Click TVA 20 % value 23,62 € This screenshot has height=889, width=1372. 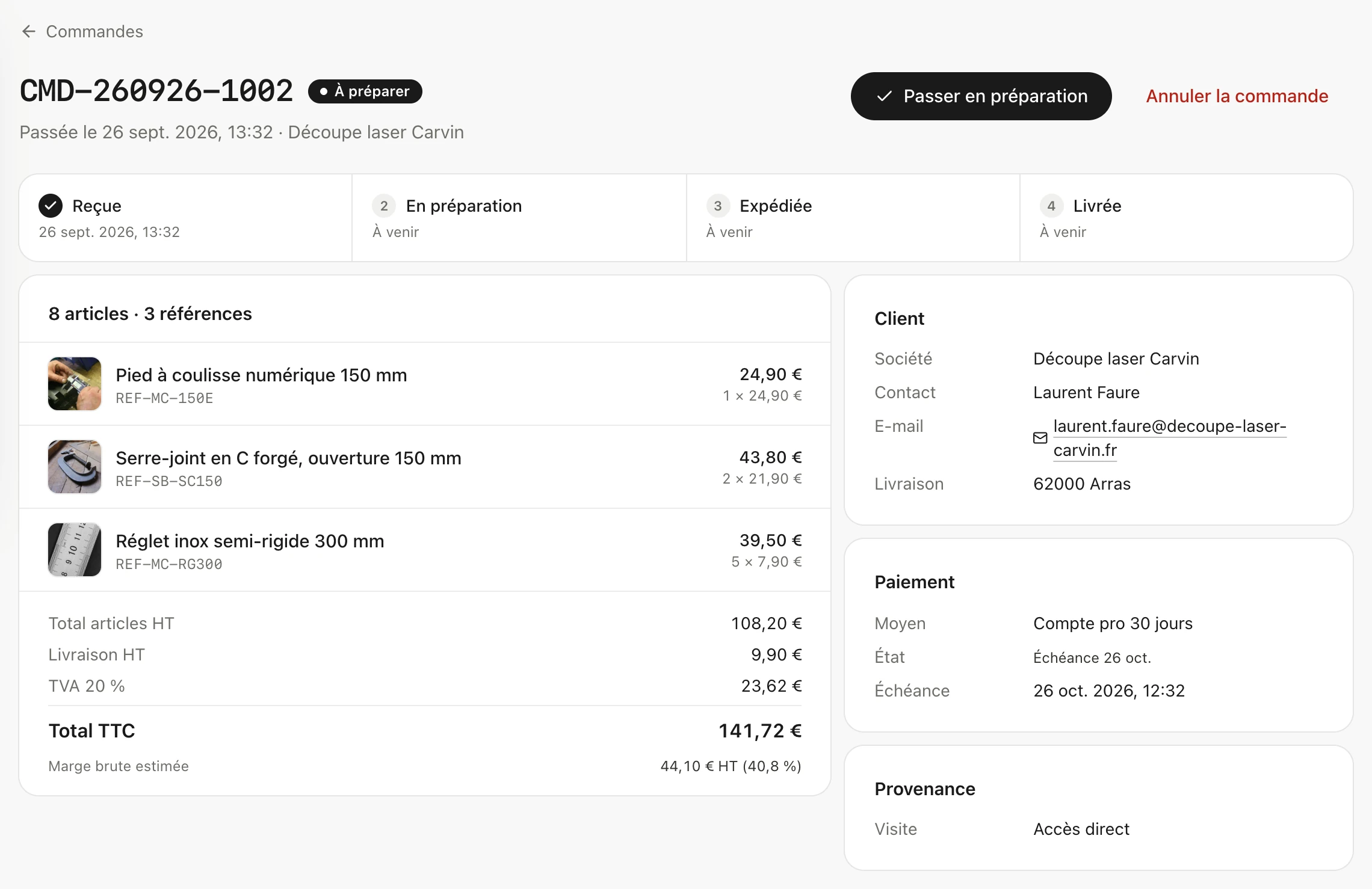pos(771,686)
